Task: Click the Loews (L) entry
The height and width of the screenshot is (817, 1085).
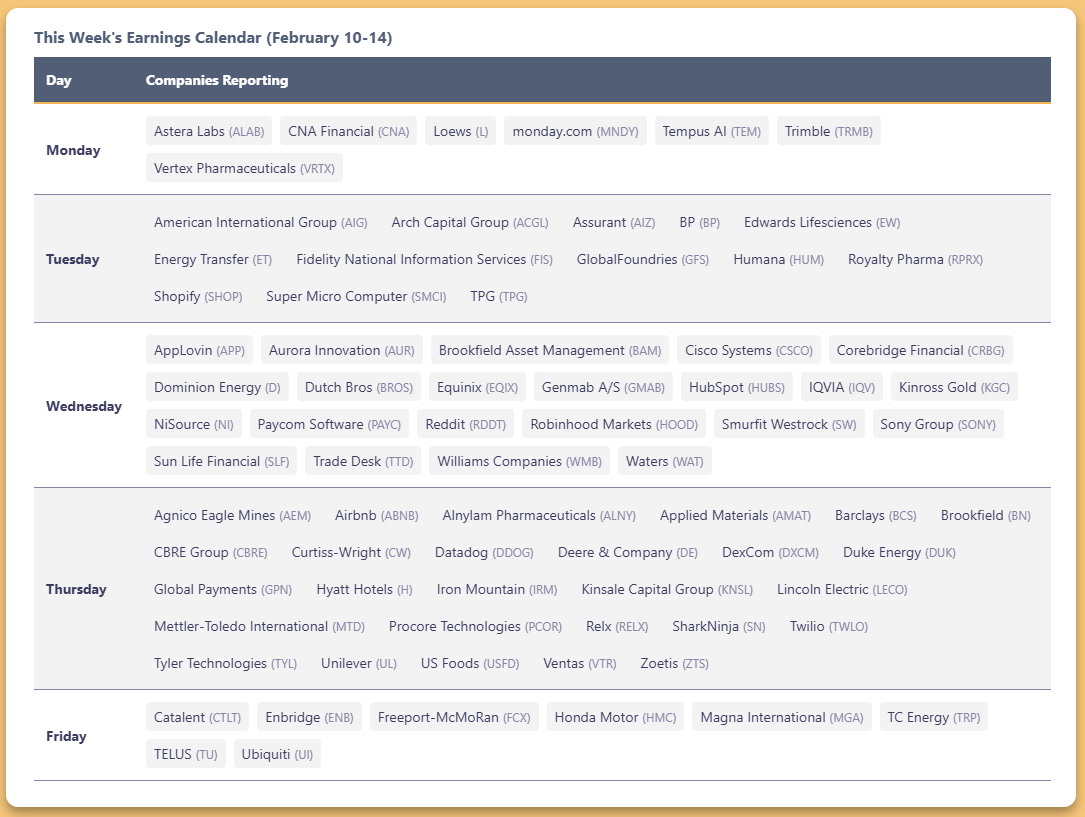Action: 461,131
